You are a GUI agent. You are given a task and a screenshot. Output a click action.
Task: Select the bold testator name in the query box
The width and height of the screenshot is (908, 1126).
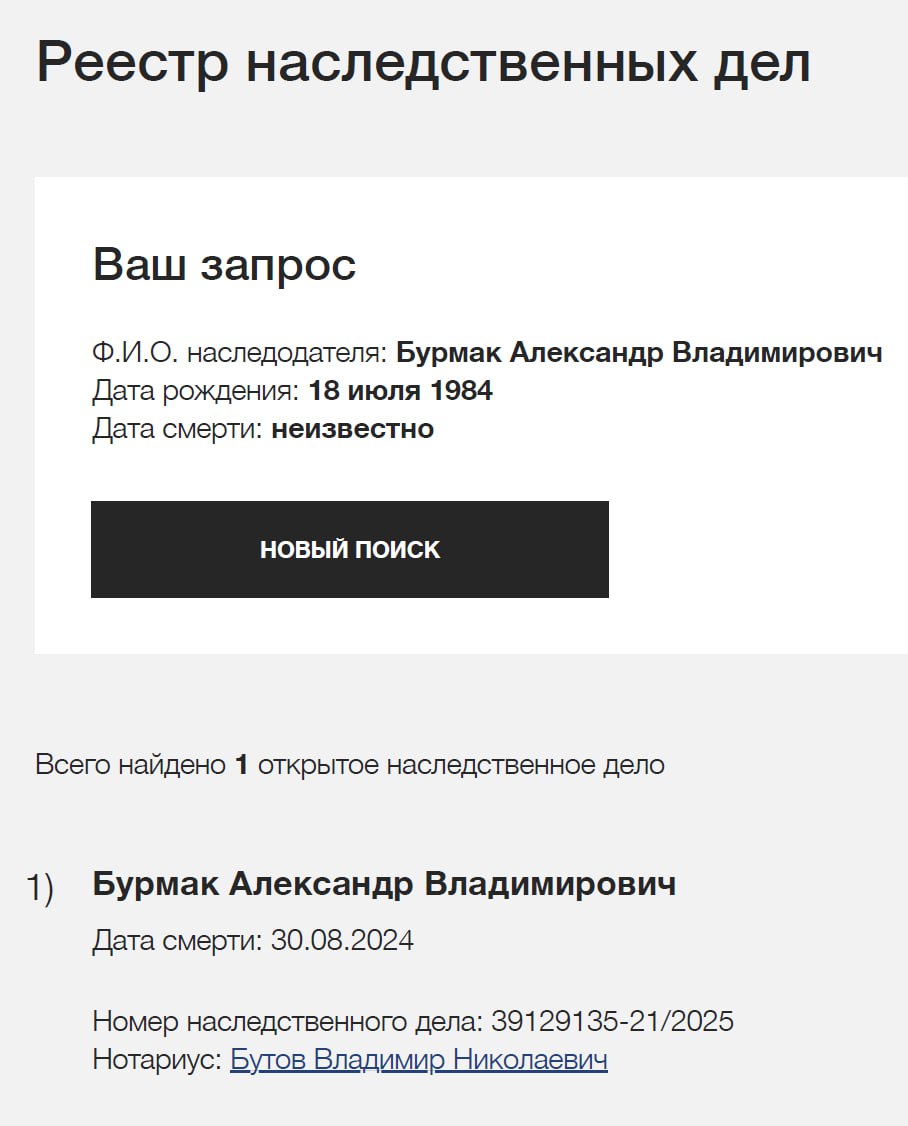click(x=639, y=353)
